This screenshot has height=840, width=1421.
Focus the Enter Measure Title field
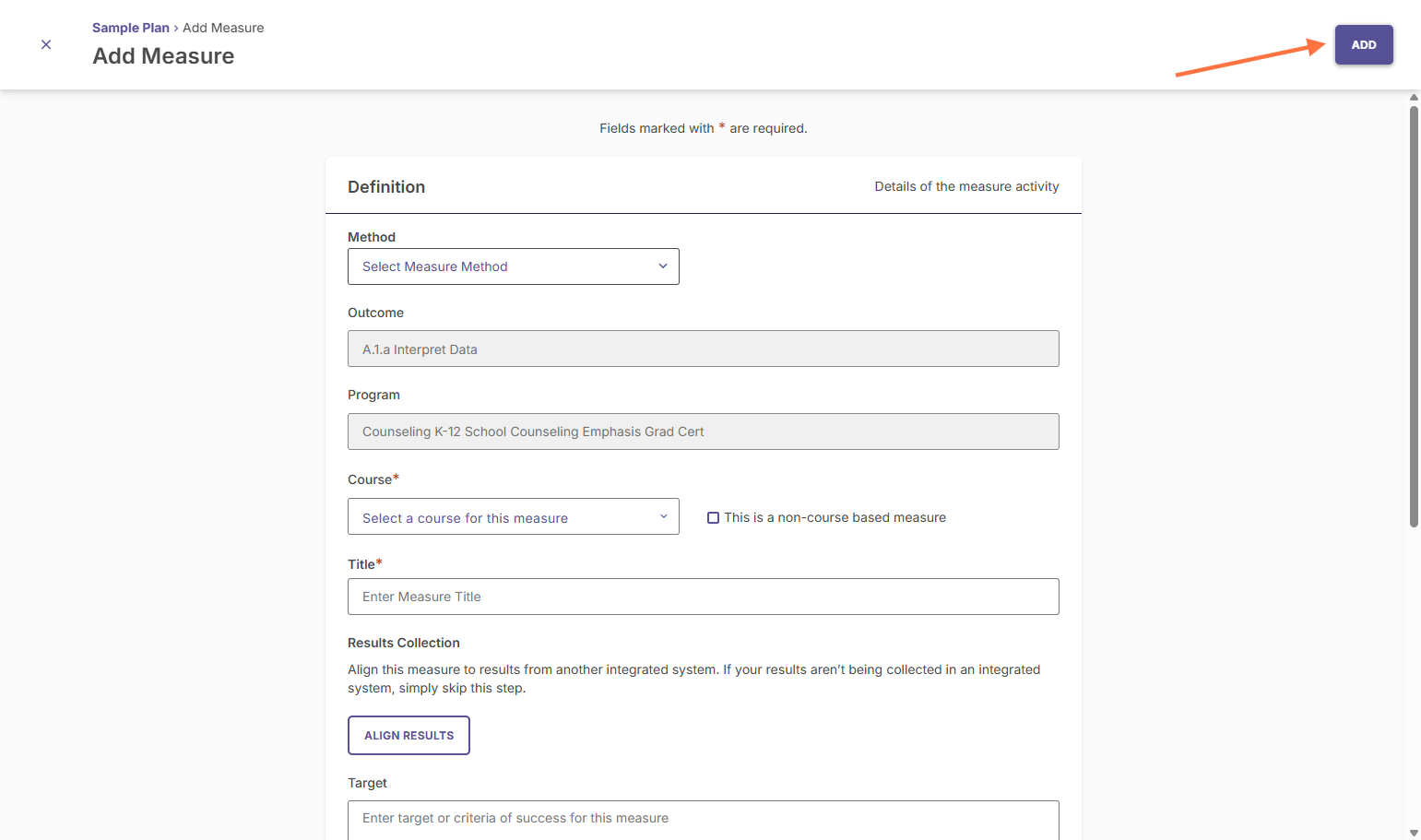click(x=704, y=597)
